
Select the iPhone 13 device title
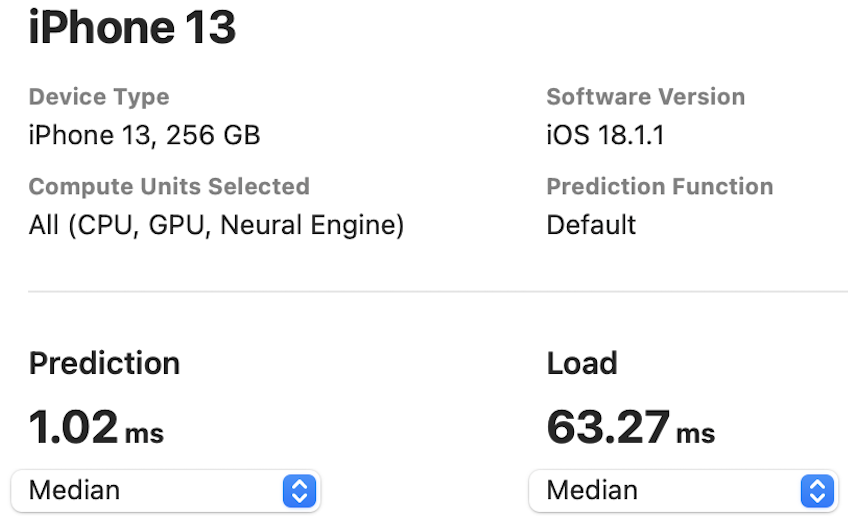point(132,27)
